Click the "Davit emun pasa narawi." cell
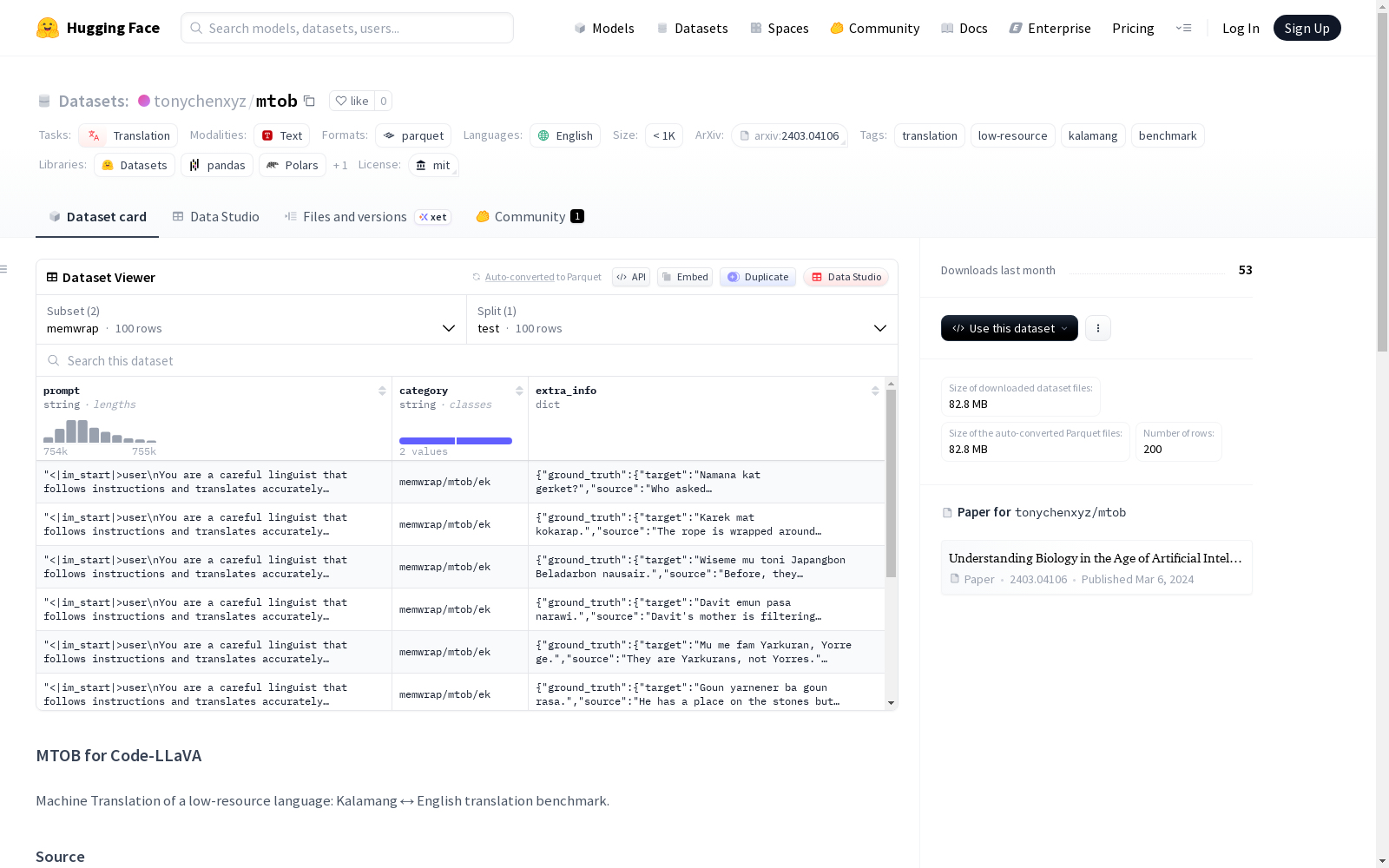1389x868 pixels. click(x=707, y=609)
